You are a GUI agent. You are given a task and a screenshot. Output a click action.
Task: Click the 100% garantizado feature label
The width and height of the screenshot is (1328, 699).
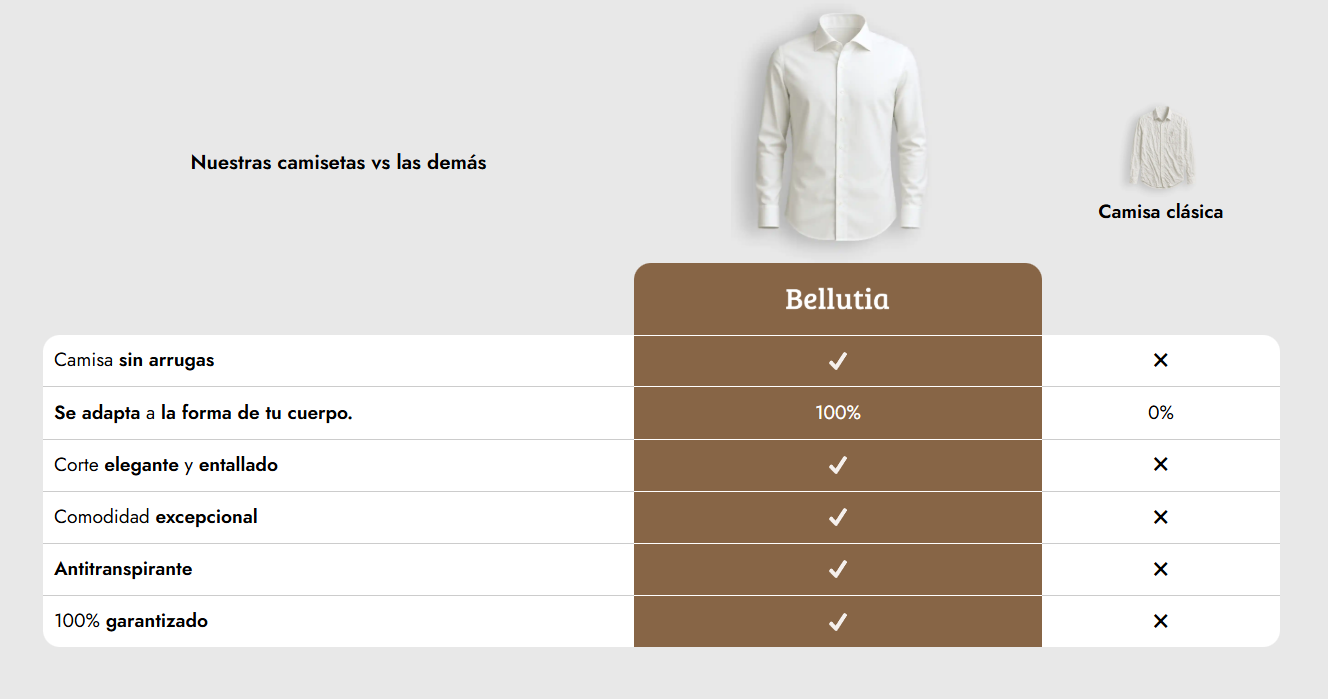tap(131, 621)
